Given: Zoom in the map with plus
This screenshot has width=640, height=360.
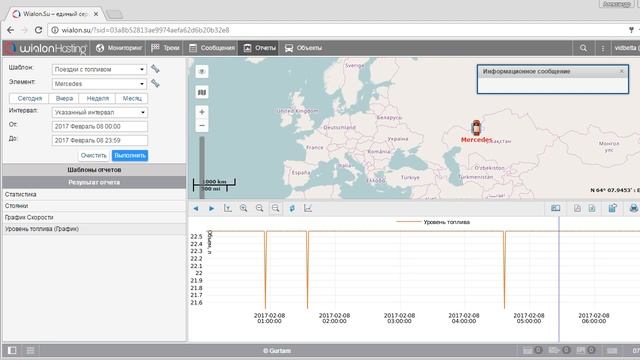Looking at the screenshot, I should [x=202, y=112].
